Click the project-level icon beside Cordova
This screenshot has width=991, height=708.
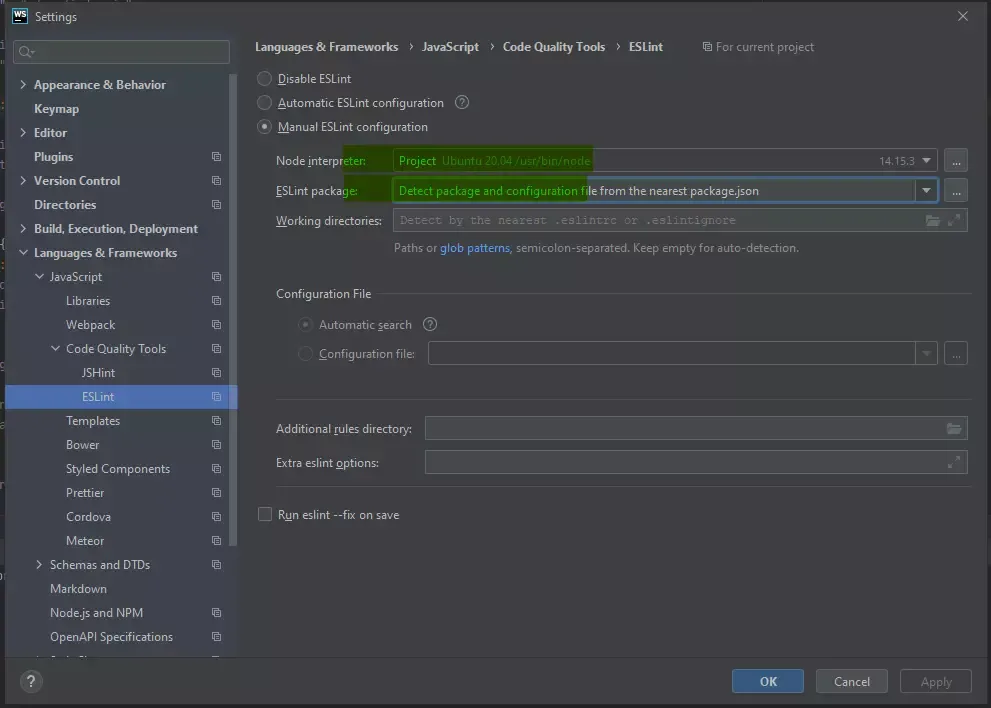pyautogui.click(x=216, y=517)
